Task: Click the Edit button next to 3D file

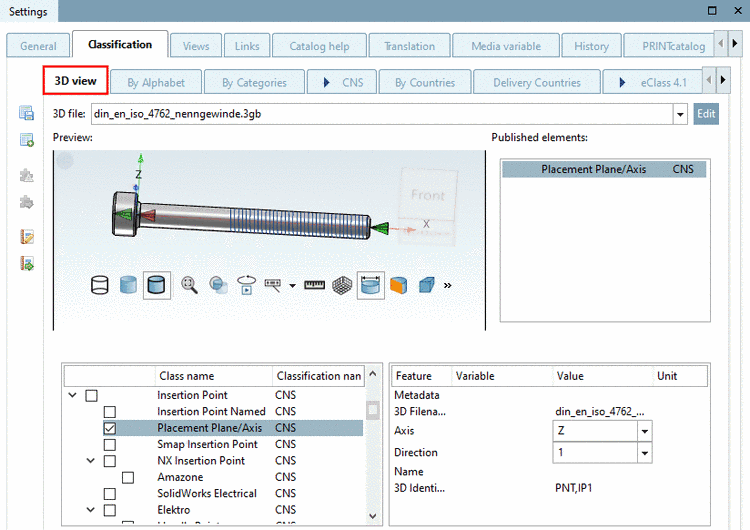Action: coord(706,114)
